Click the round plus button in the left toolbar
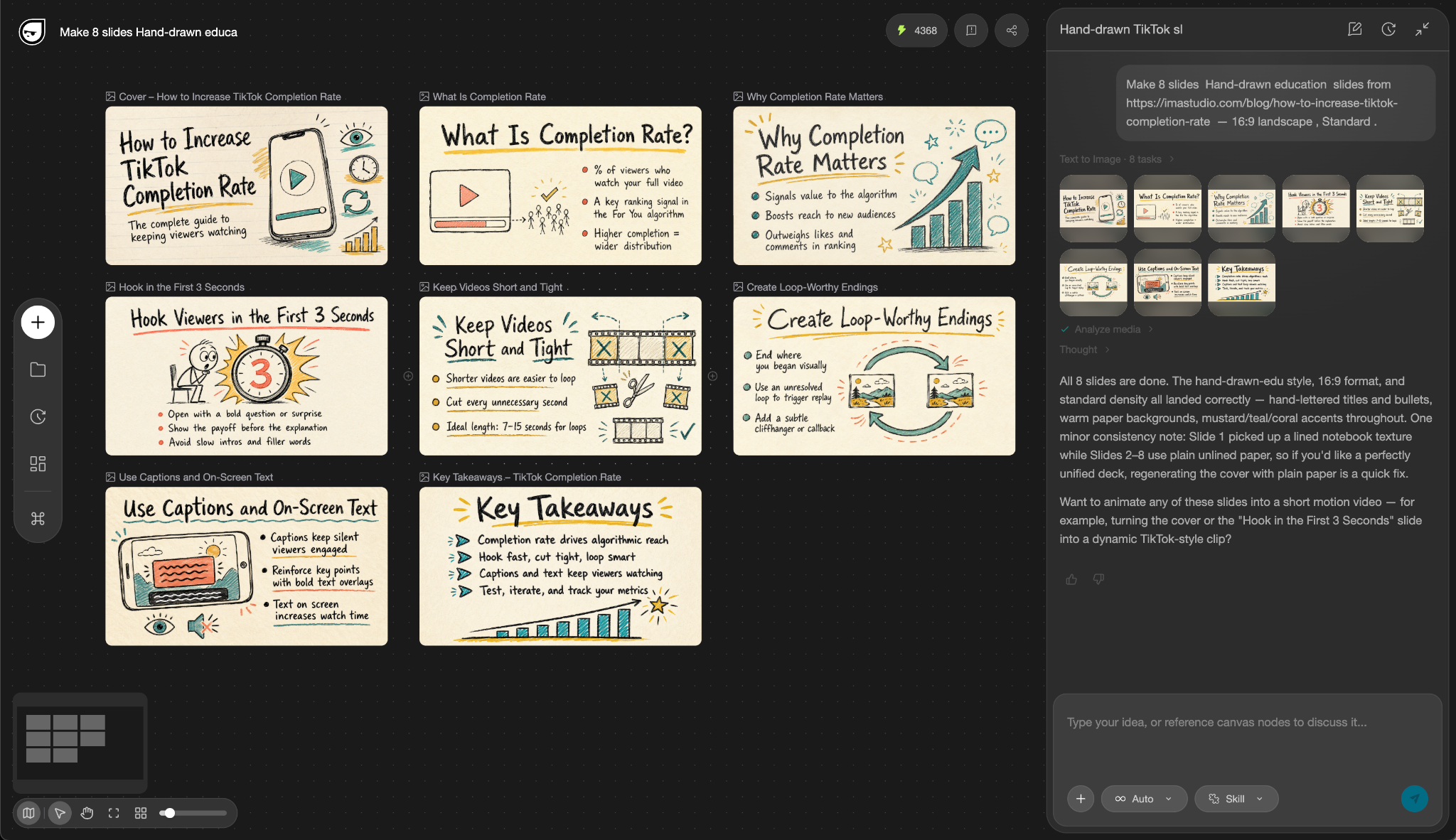 (38, 322)
